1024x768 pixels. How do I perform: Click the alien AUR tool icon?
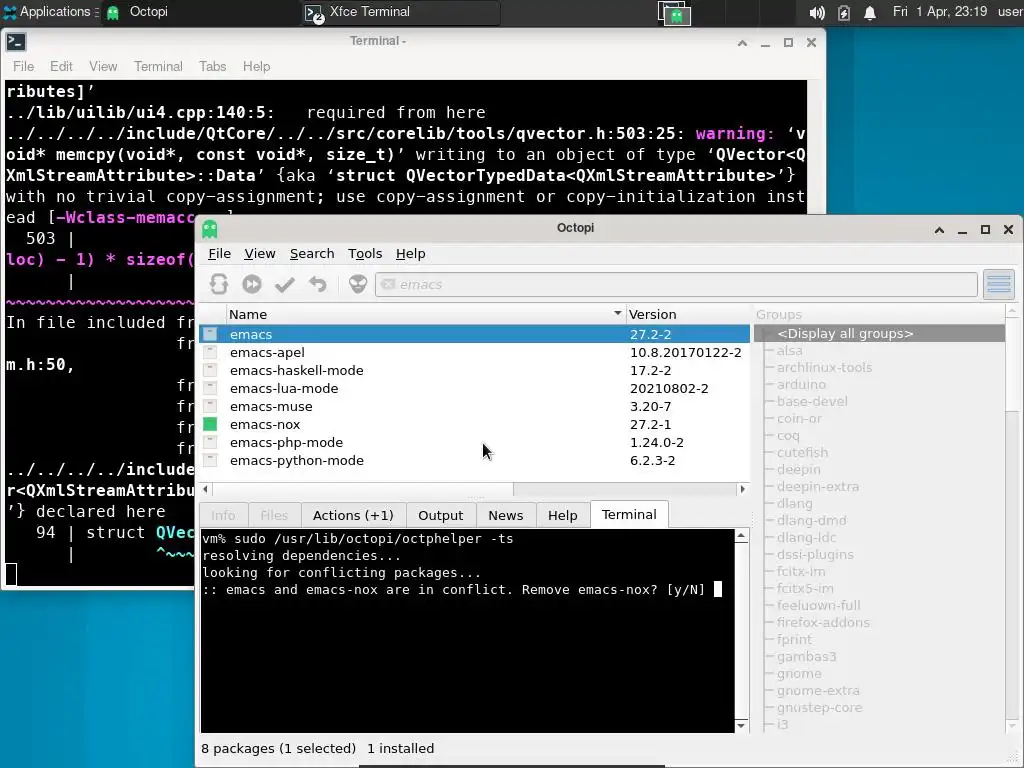358,284
